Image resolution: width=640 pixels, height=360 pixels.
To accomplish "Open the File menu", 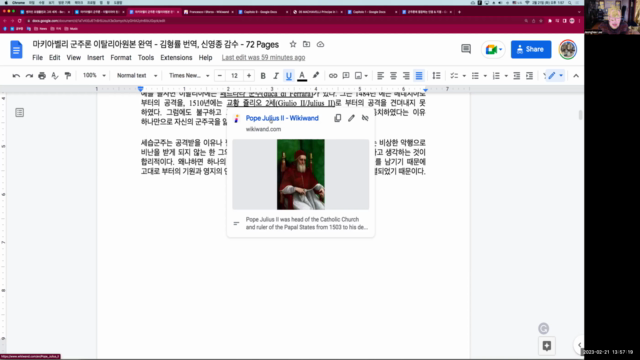I will [38, 58].
